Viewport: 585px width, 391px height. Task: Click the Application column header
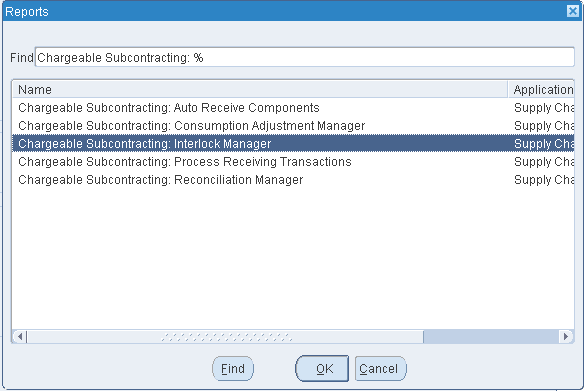tap(541, 90)
